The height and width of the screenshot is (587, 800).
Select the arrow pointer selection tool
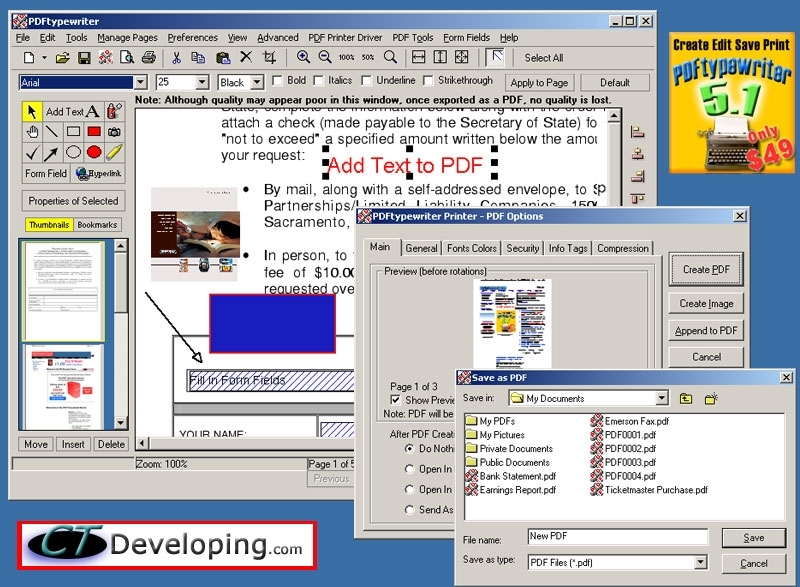32,111
